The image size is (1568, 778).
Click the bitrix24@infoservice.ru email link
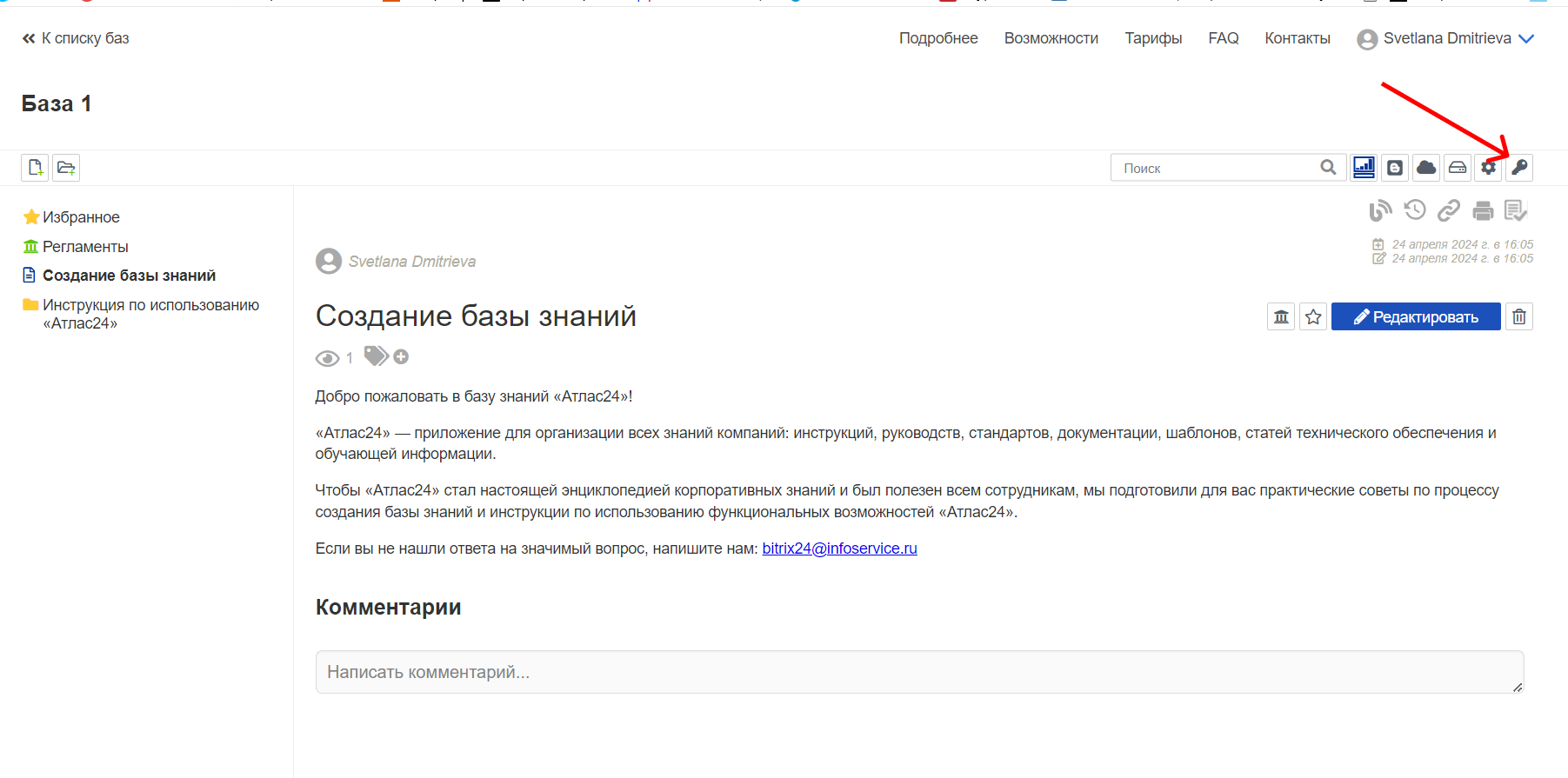839,549
